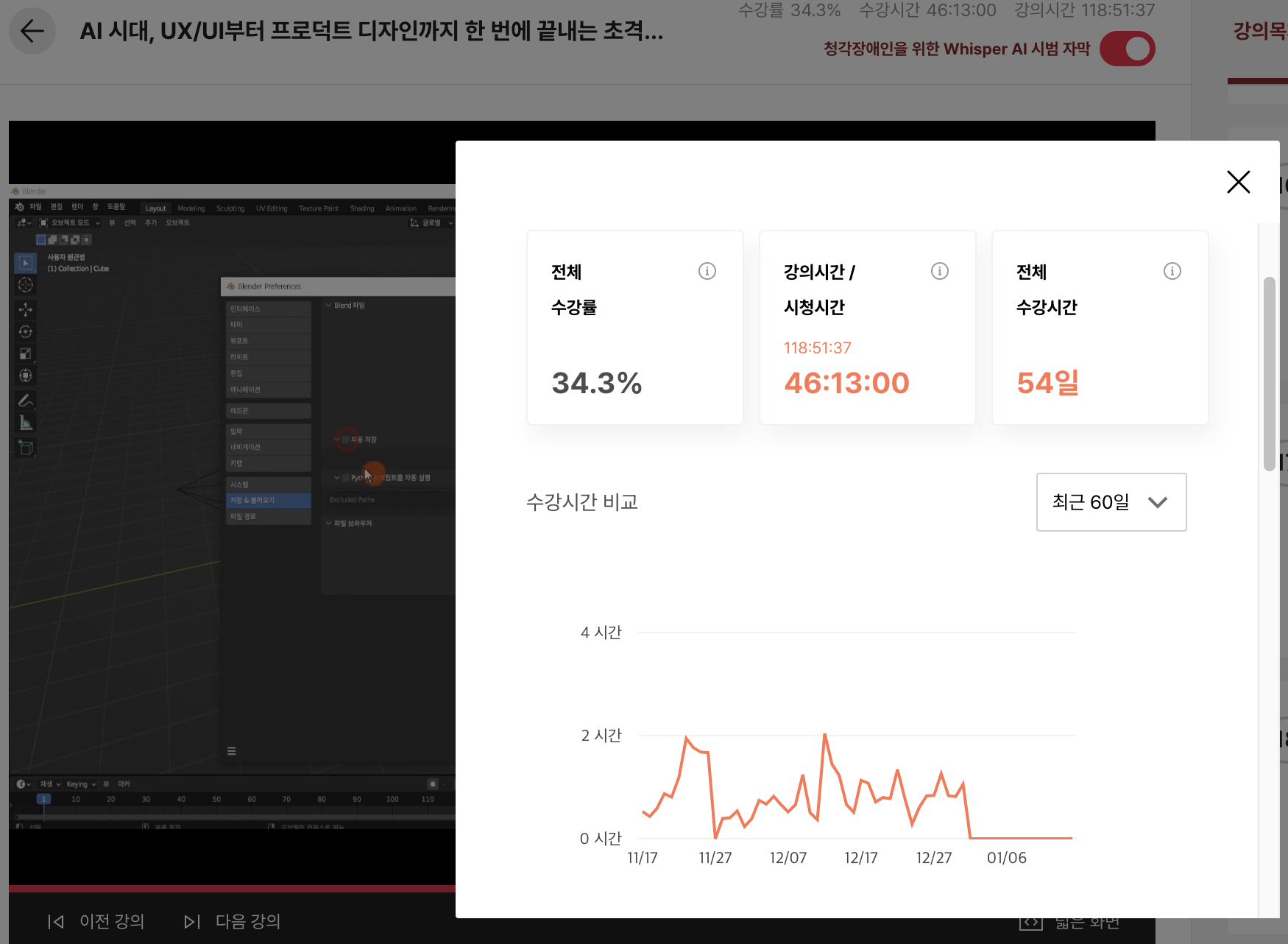Click the 12/07 date label on chart
The width and height of the screenshot is (1288, 944).
tap(788, 858)
